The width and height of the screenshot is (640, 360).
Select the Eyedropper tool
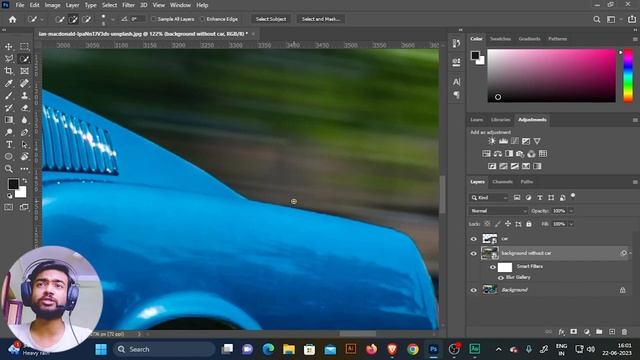pos(9,83)
